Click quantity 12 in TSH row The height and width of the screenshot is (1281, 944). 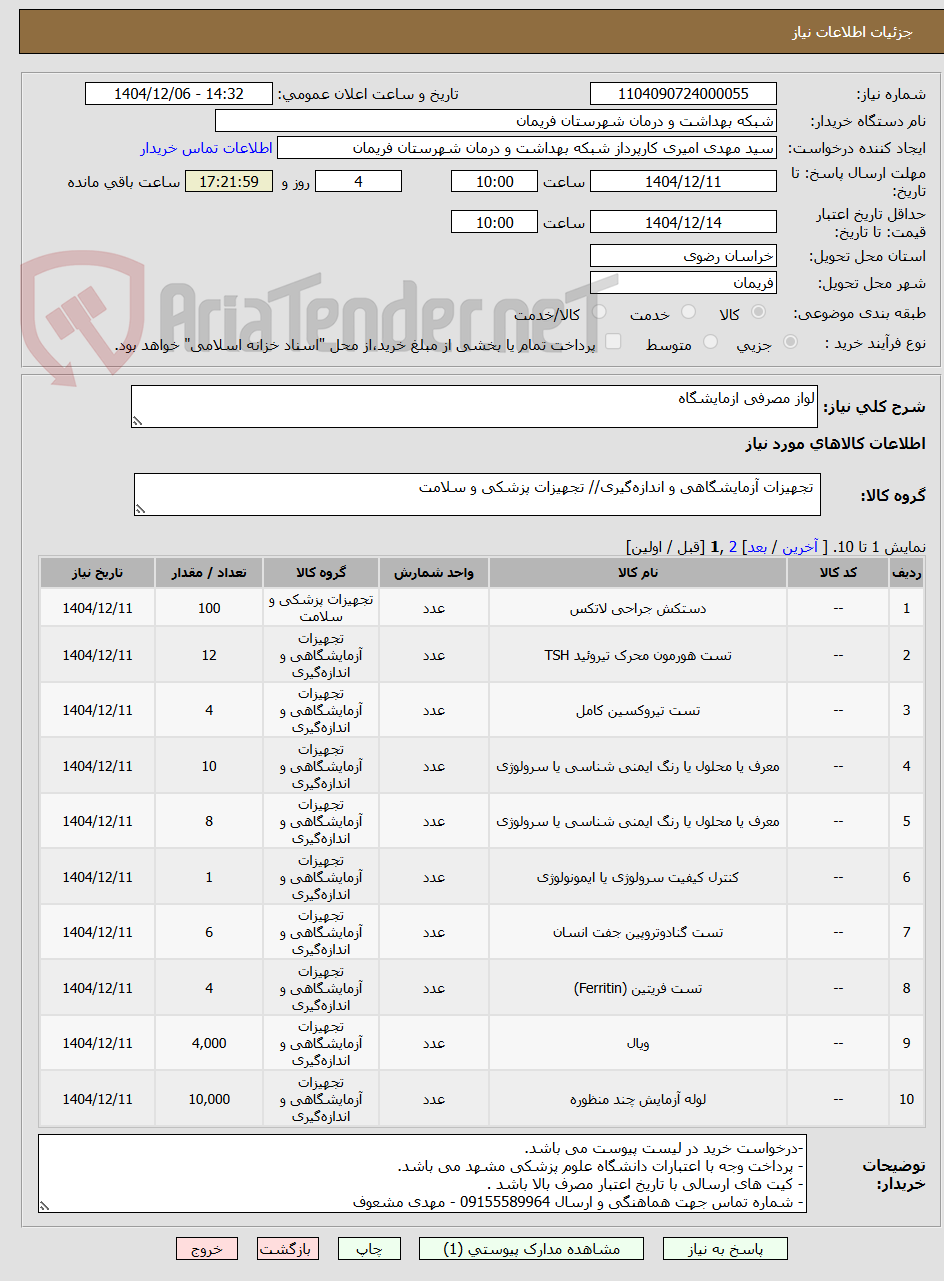[x=209, y=655]
